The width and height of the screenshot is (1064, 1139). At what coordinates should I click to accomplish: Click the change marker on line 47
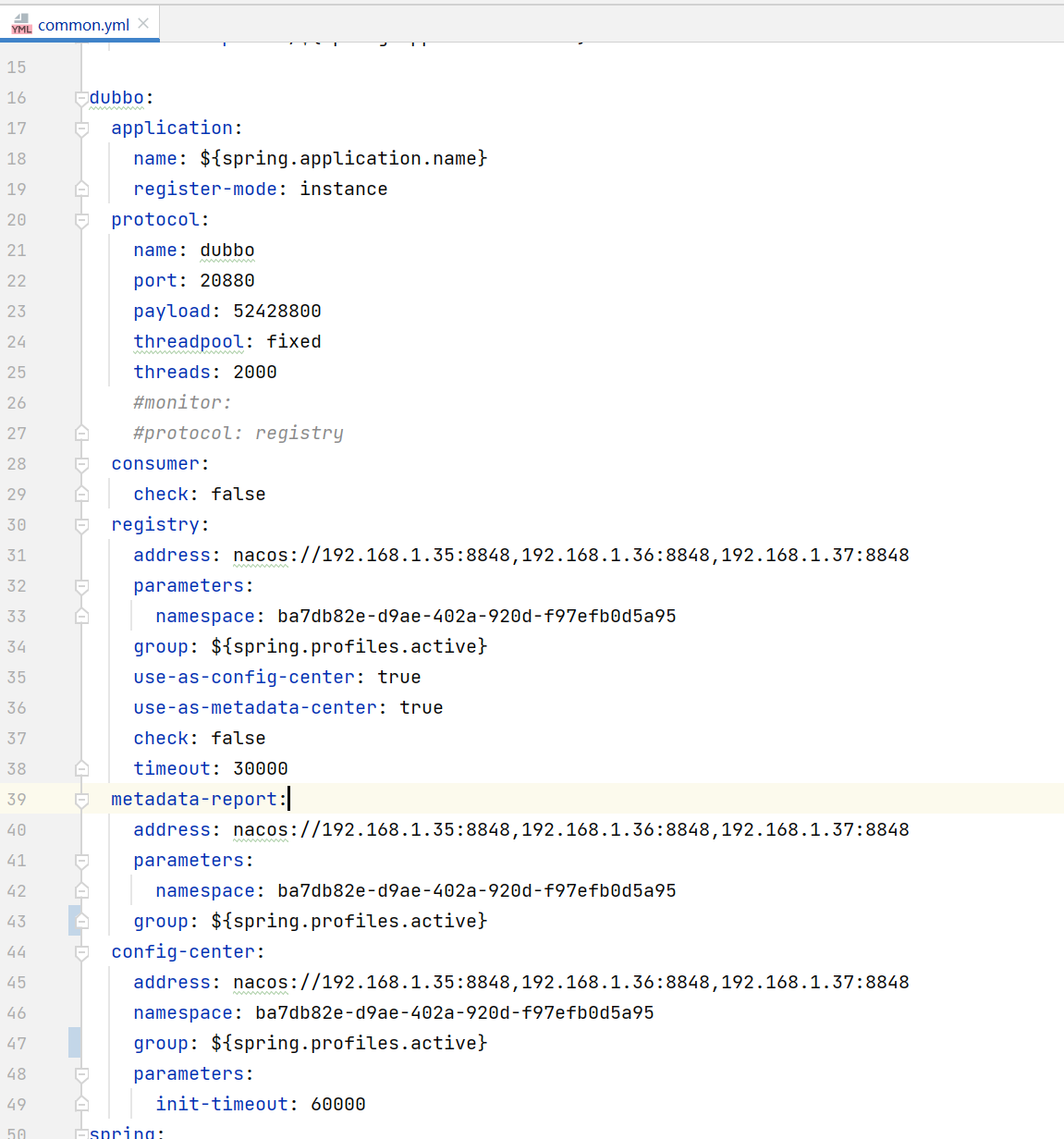point(74,1043)
